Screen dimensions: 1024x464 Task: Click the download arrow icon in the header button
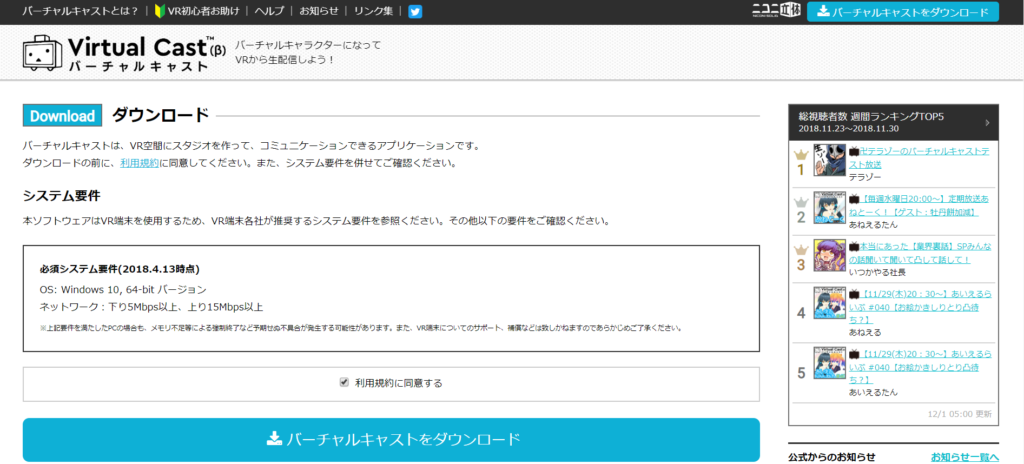pos(824,11)
